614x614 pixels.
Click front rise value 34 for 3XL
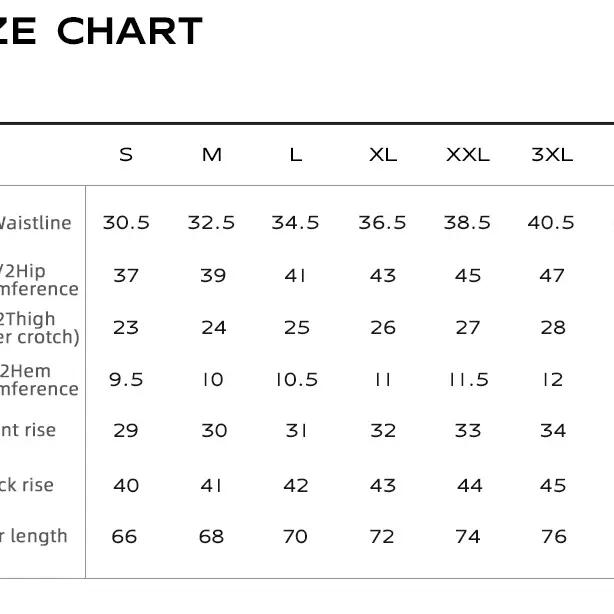tap(553, 431)
